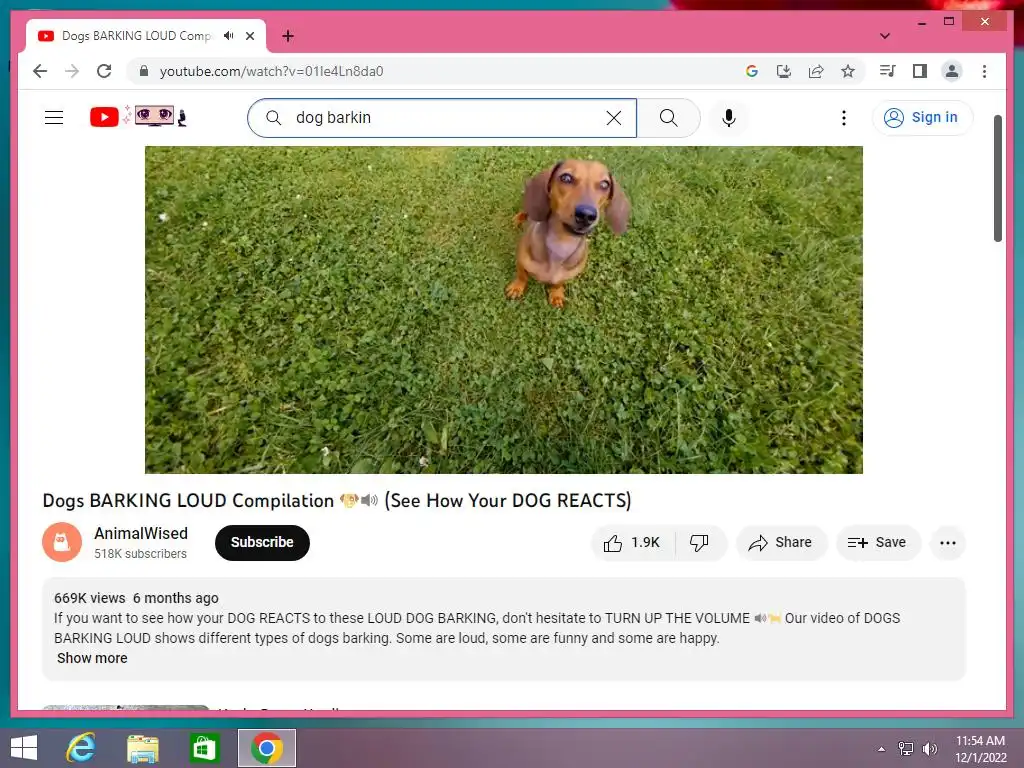The height and width of the screenshot is (768, 1024).
Task: Go back to the previous page
Action: pos(40,71)
